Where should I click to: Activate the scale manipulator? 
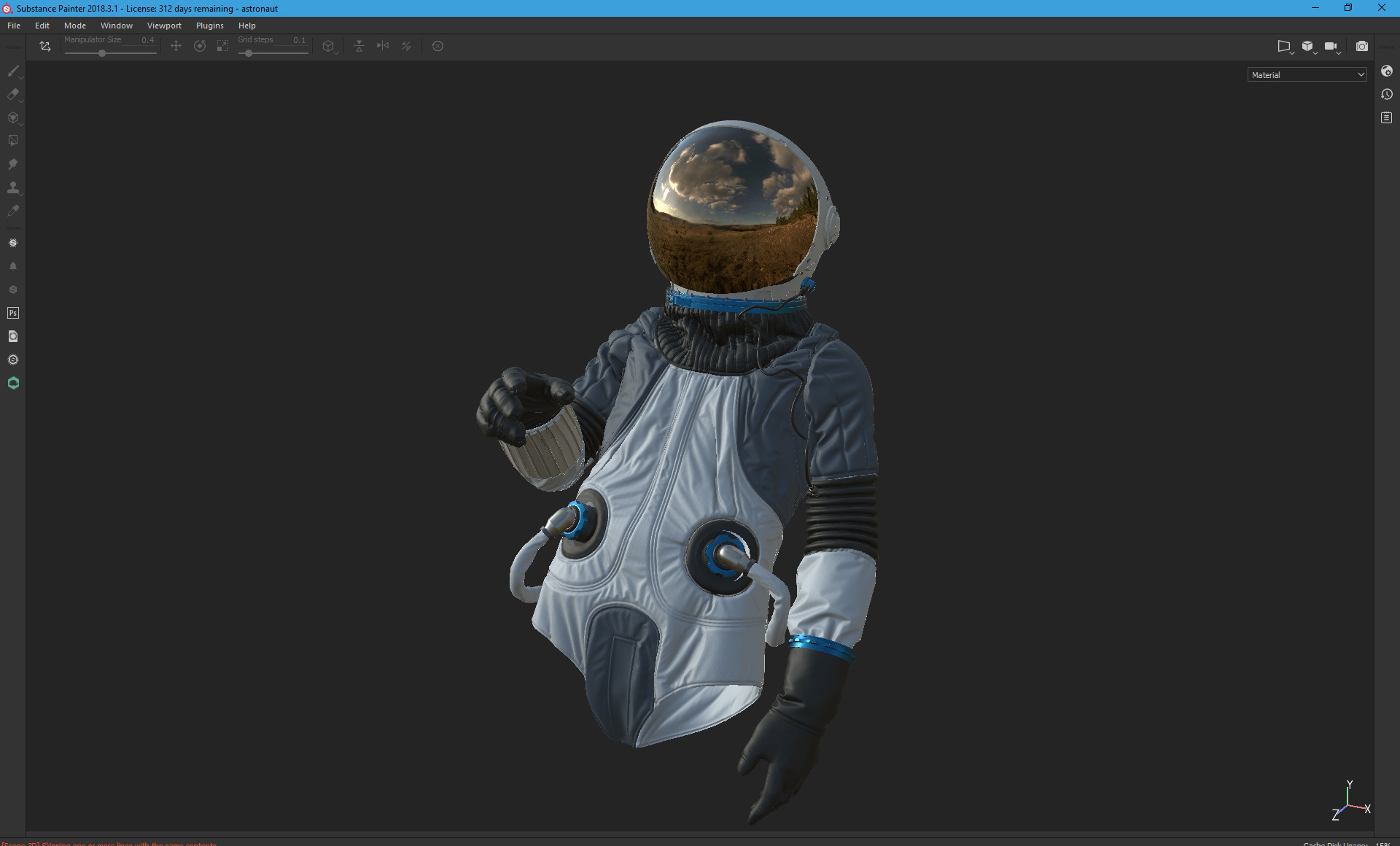223,46
